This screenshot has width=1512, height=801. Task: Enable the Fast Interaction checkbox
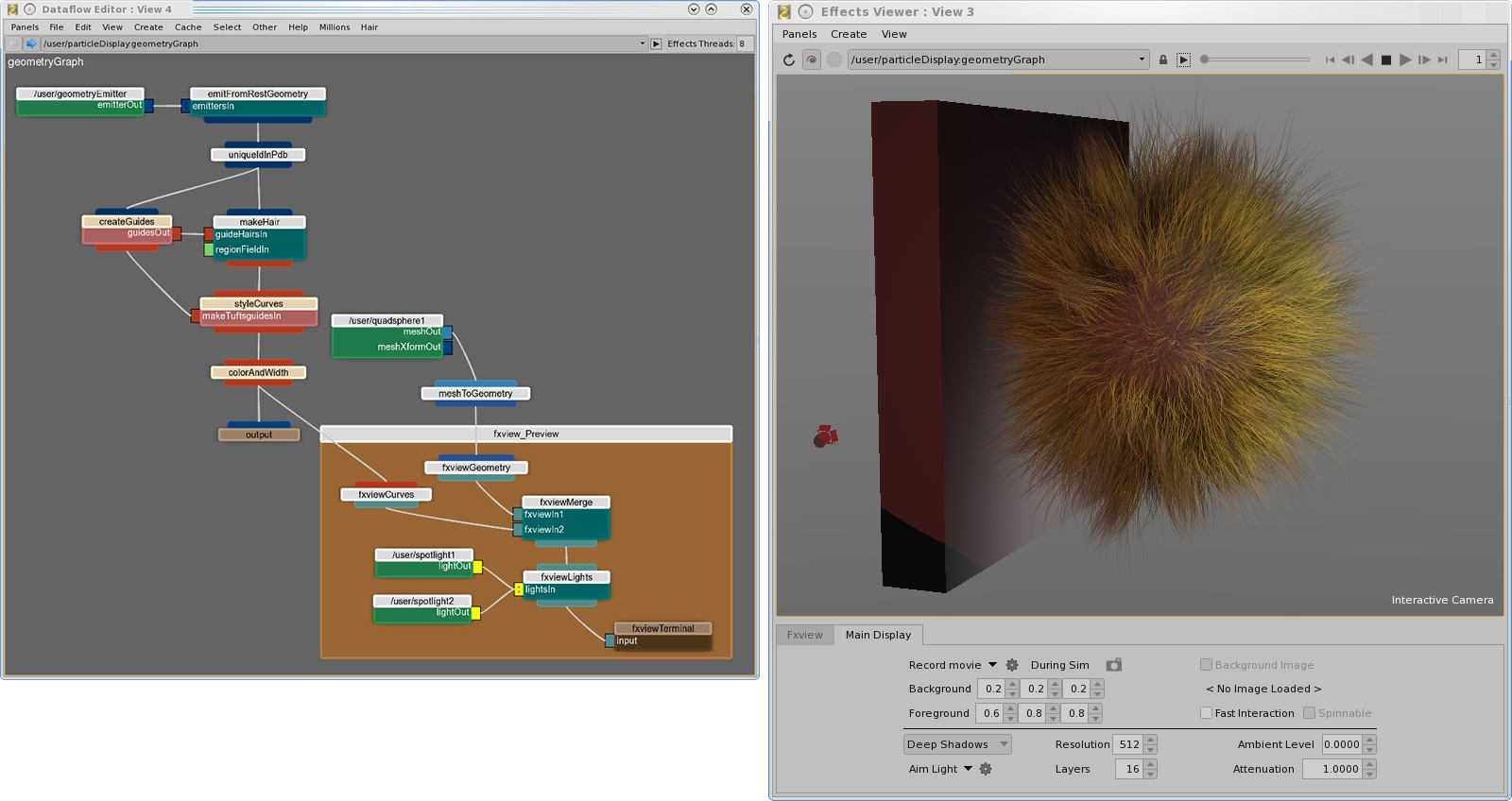point(1206,713)
